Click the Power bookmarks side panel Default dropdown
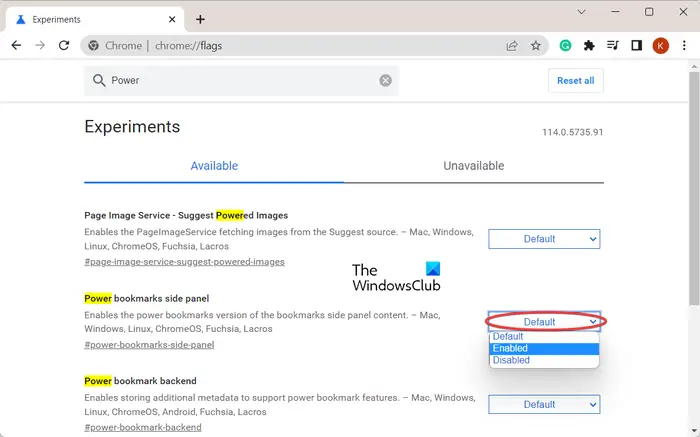700x437 pixels. click(x=544, y=322)
